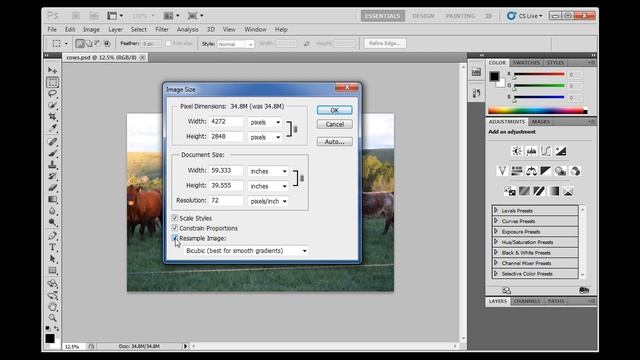Select the Brush tool

click(x=52, y=153)
